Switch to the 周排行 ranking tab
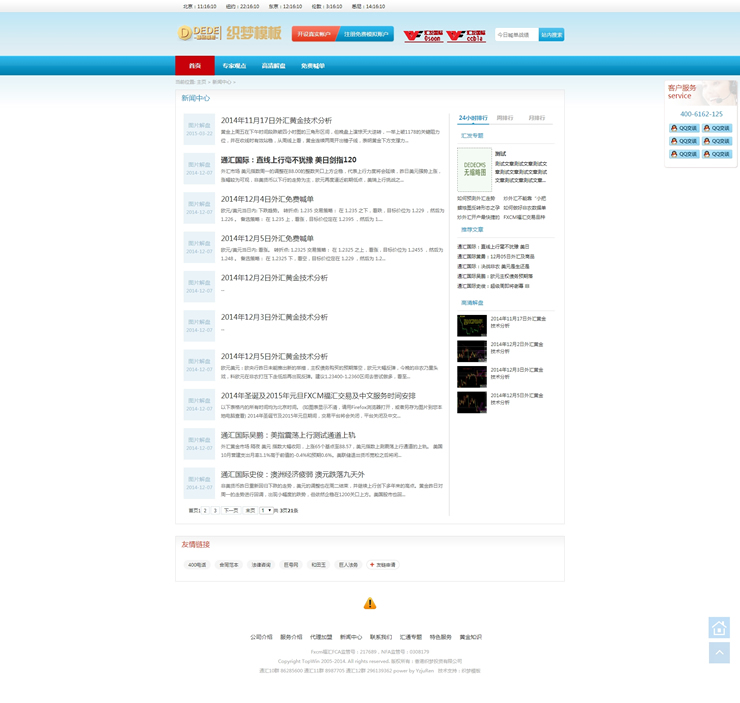This screenshot has width=740, height=703. [505, 118]
